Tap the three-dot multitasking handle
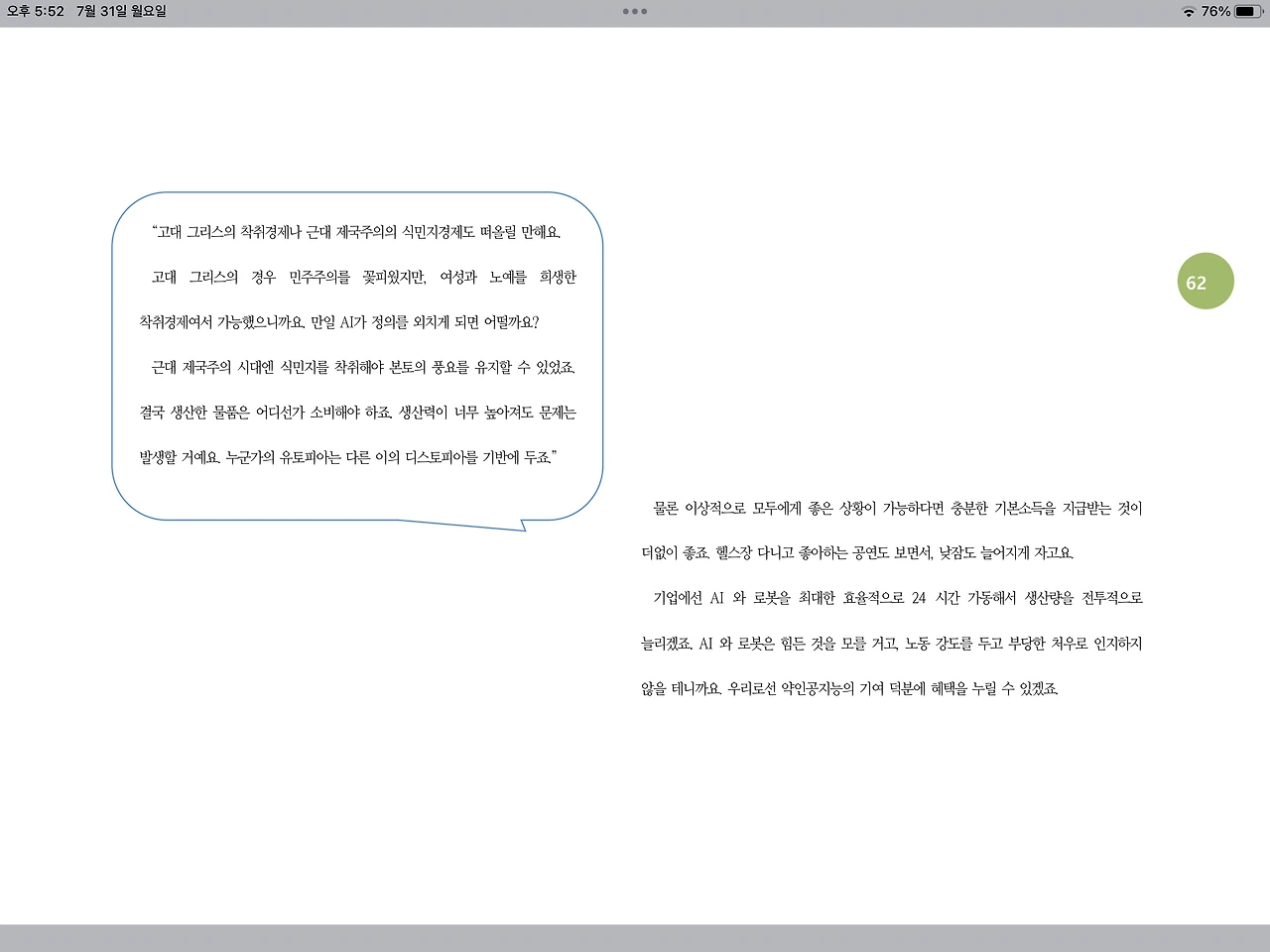Image resolution: width=1270 pixels, height=952 pixels. coord(634,11)
